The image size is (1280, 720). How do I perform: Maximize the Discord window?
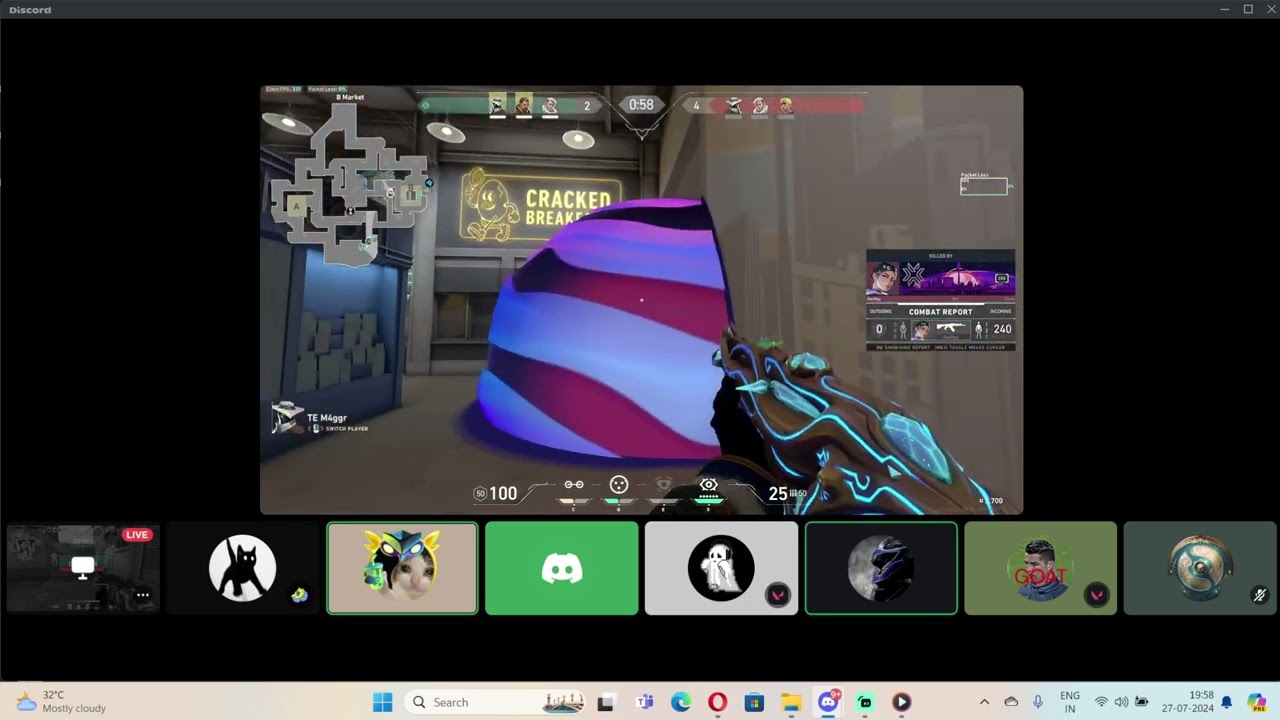[x=1248, y=9]
